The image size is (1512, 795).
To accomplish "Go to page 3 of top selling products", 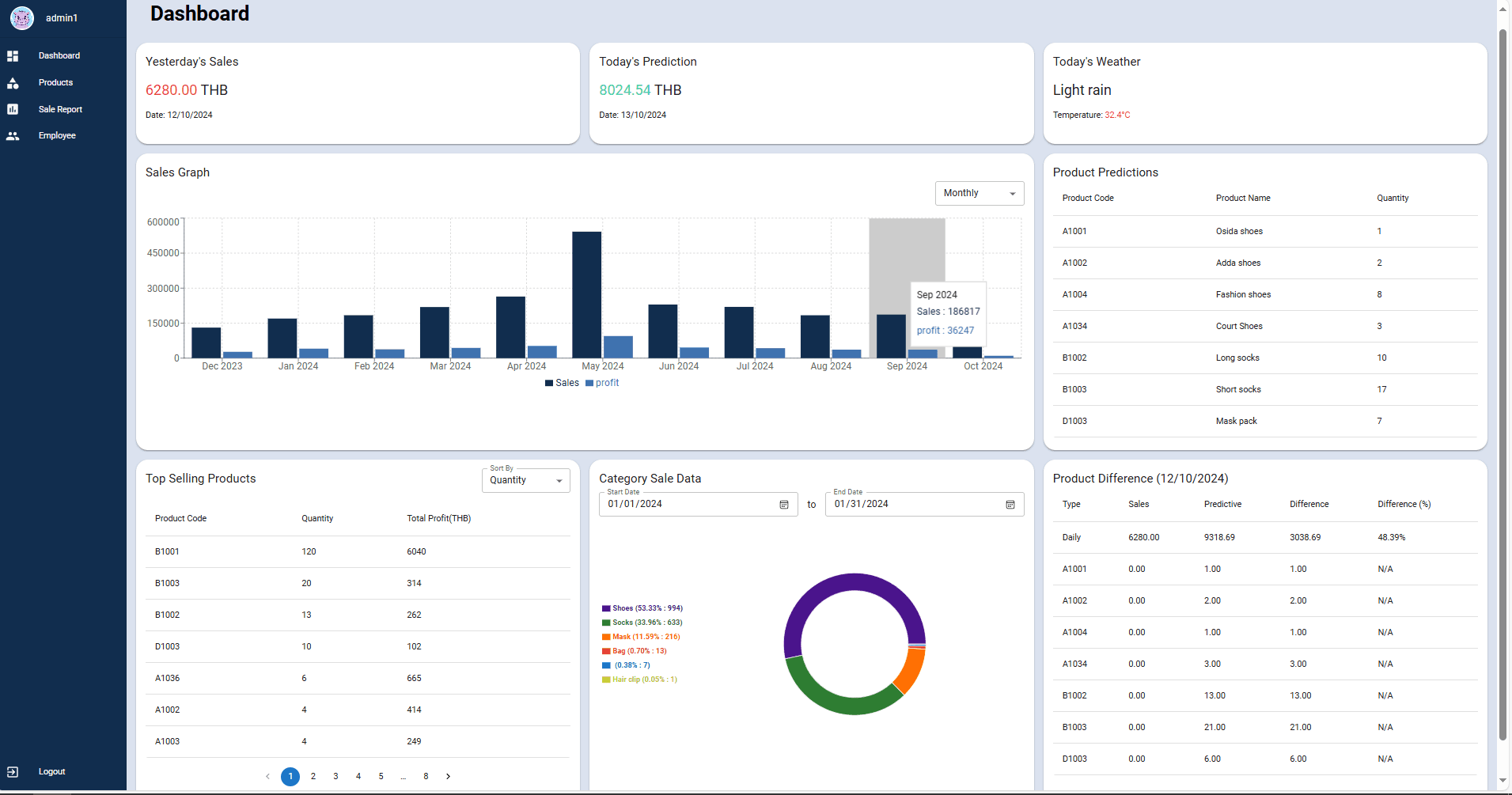I will [x=335, y=777].
